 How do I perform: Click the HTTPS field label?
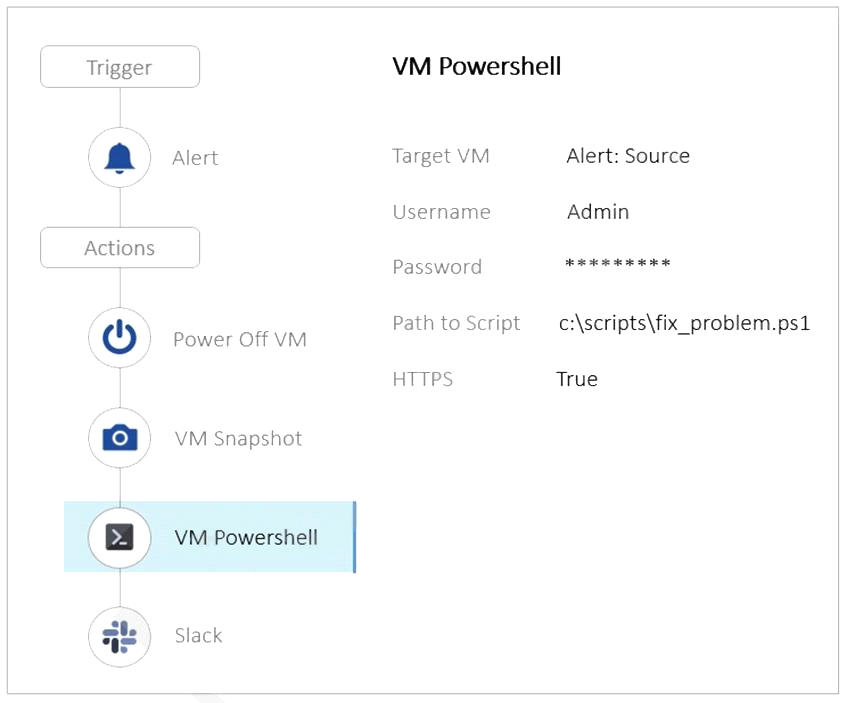coord(422,379)
